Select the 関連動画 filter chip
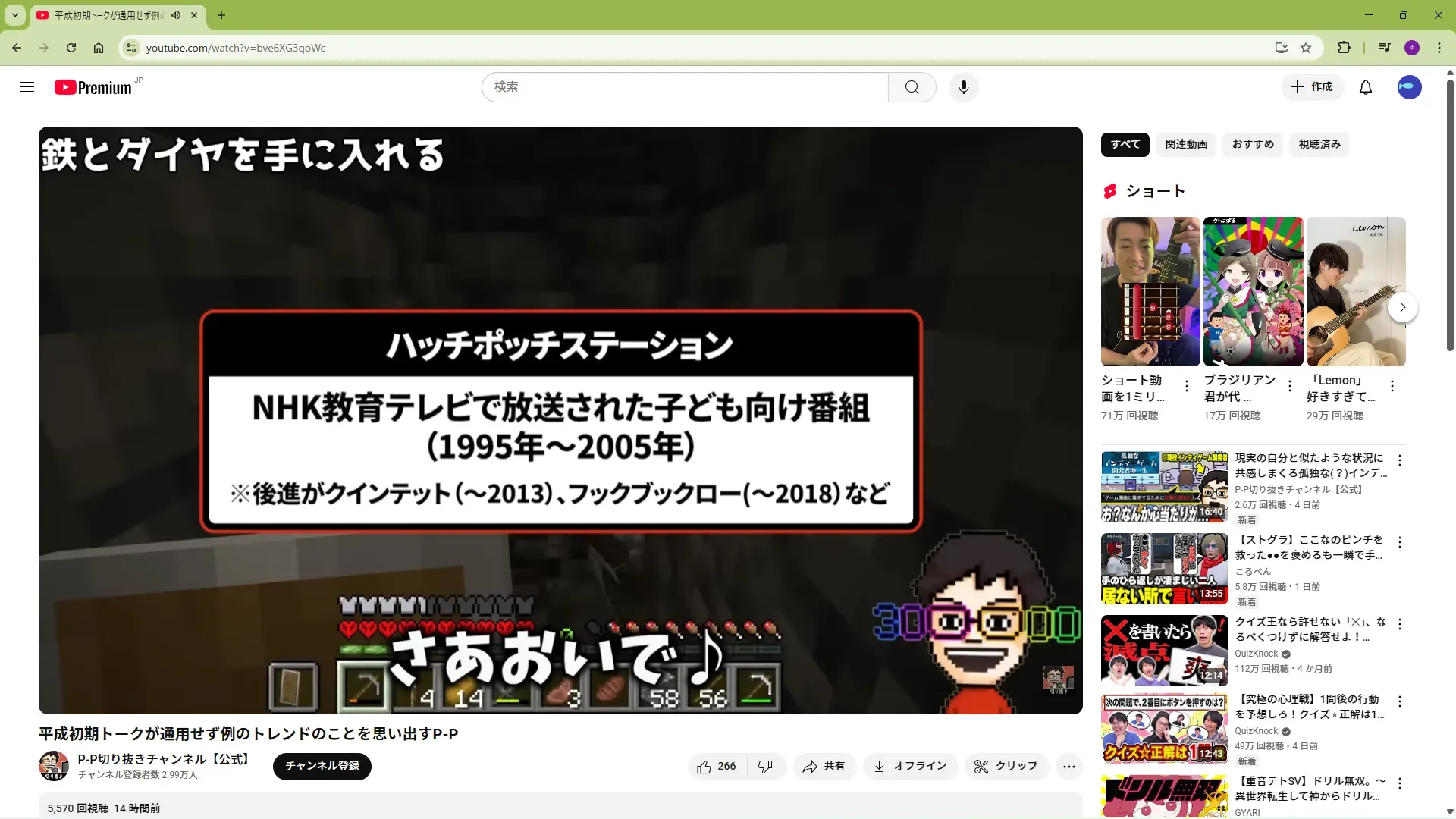This screenshot has height=819, width=1456. (x=1186, y=144)
